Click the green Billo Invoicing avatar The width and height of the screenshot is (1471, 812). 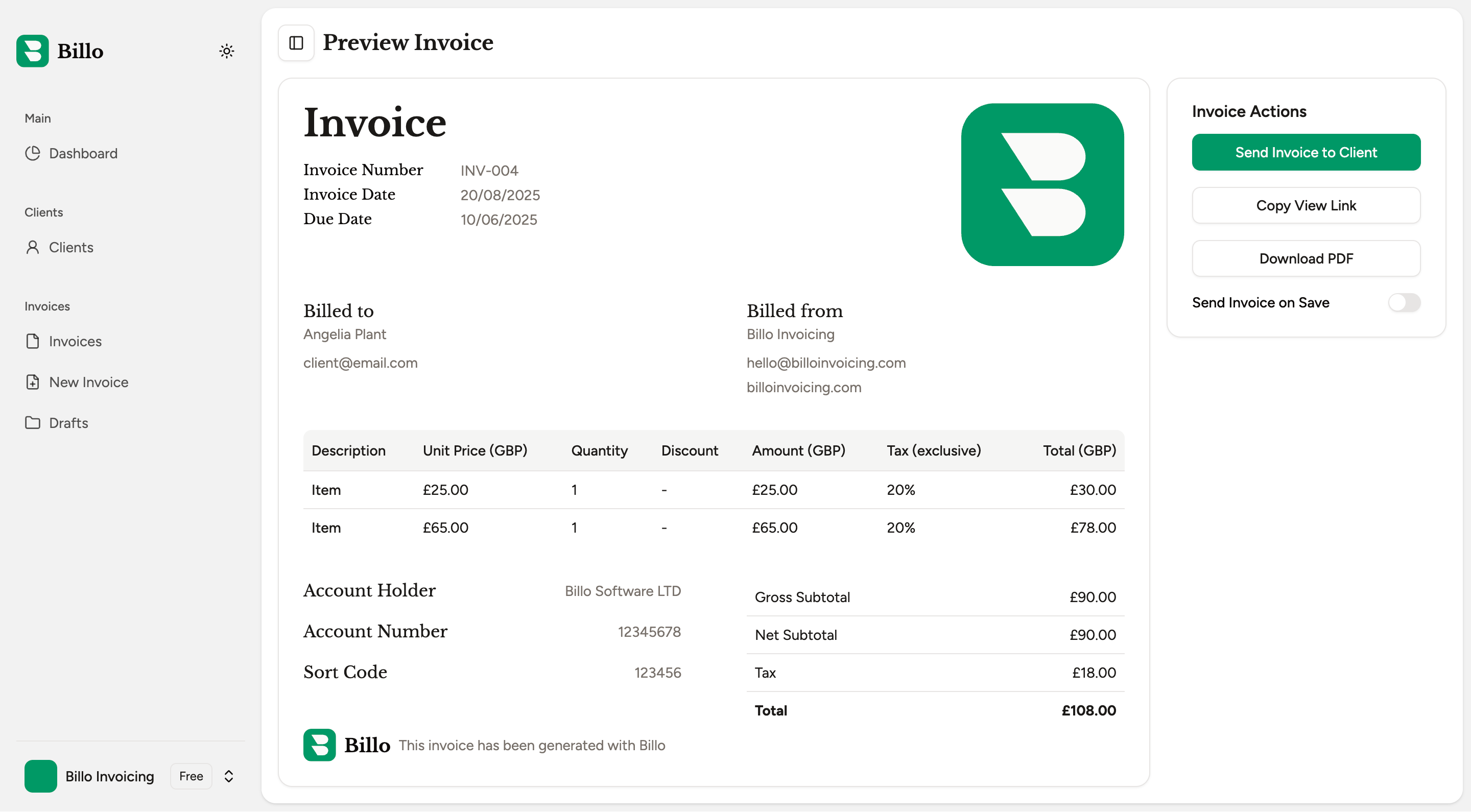[x=40, y=776]
